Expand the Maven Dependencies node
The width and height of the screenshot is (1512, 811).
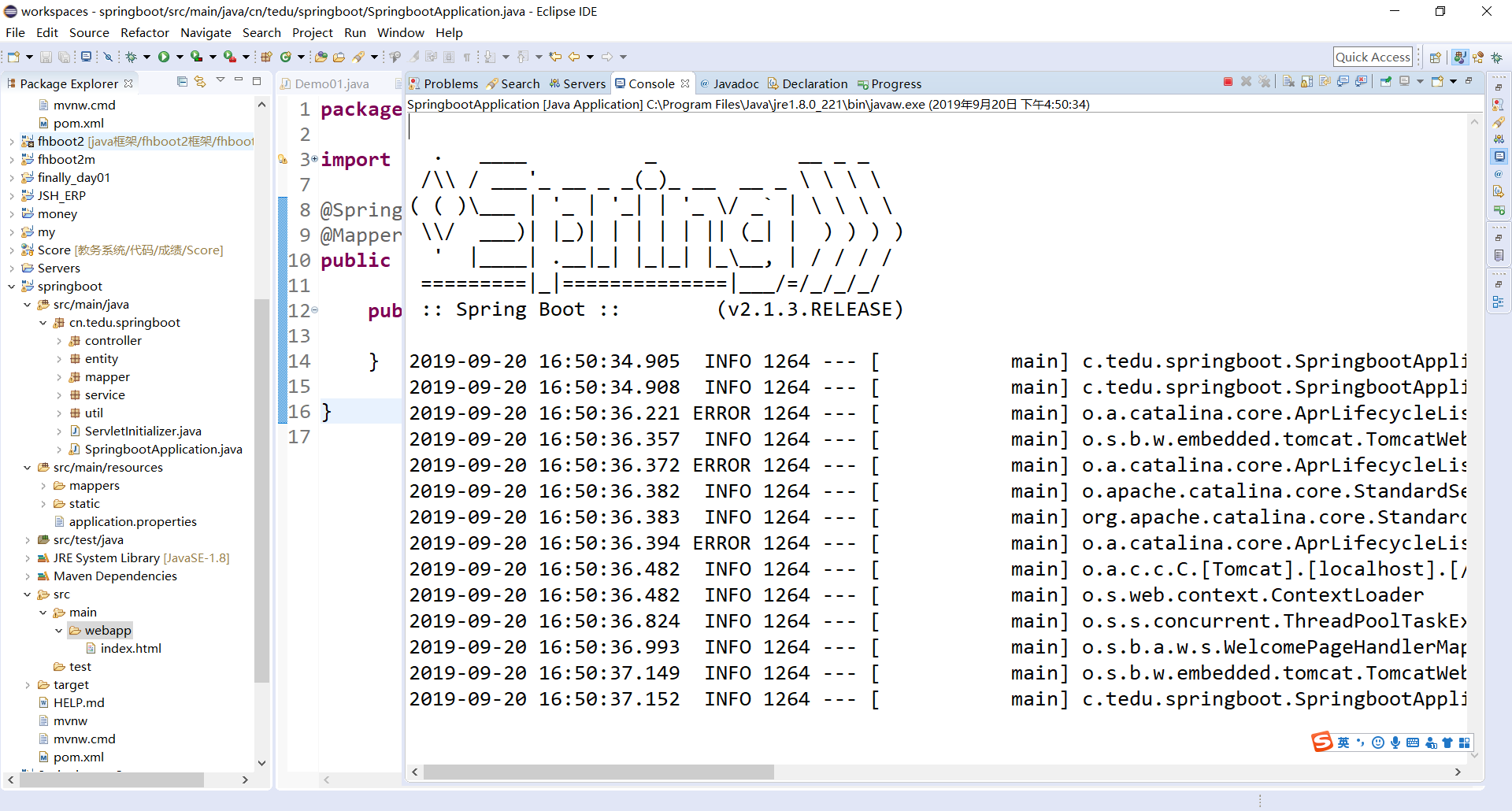coord(28,576)
